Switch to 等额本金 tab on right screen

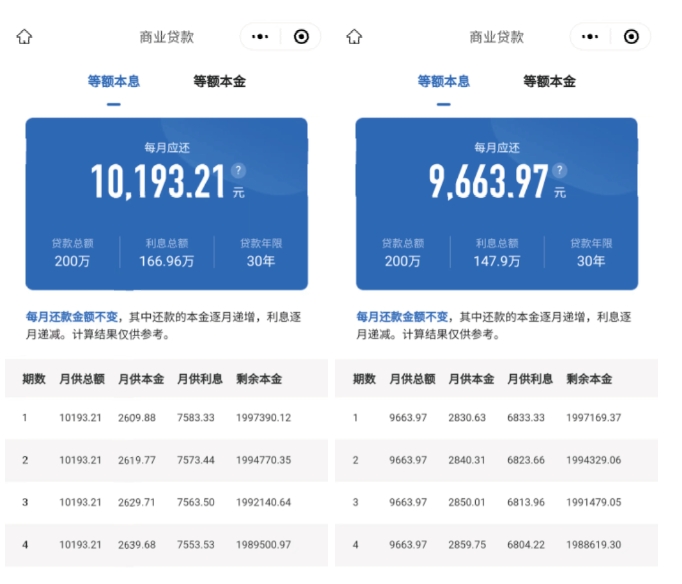tap(550, 81)
